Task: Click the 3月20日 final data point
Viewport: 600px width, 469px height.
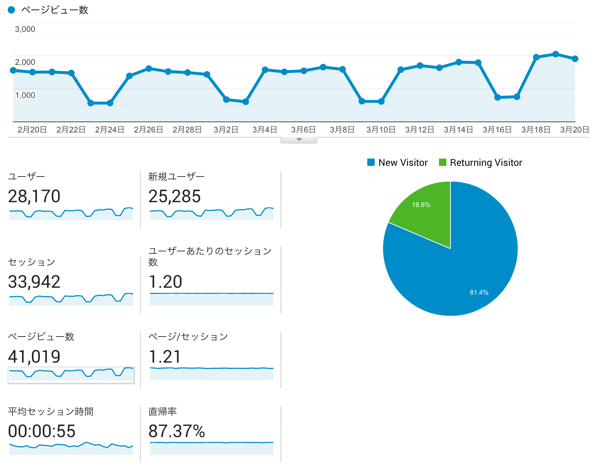Action: (x=575, y=59)
